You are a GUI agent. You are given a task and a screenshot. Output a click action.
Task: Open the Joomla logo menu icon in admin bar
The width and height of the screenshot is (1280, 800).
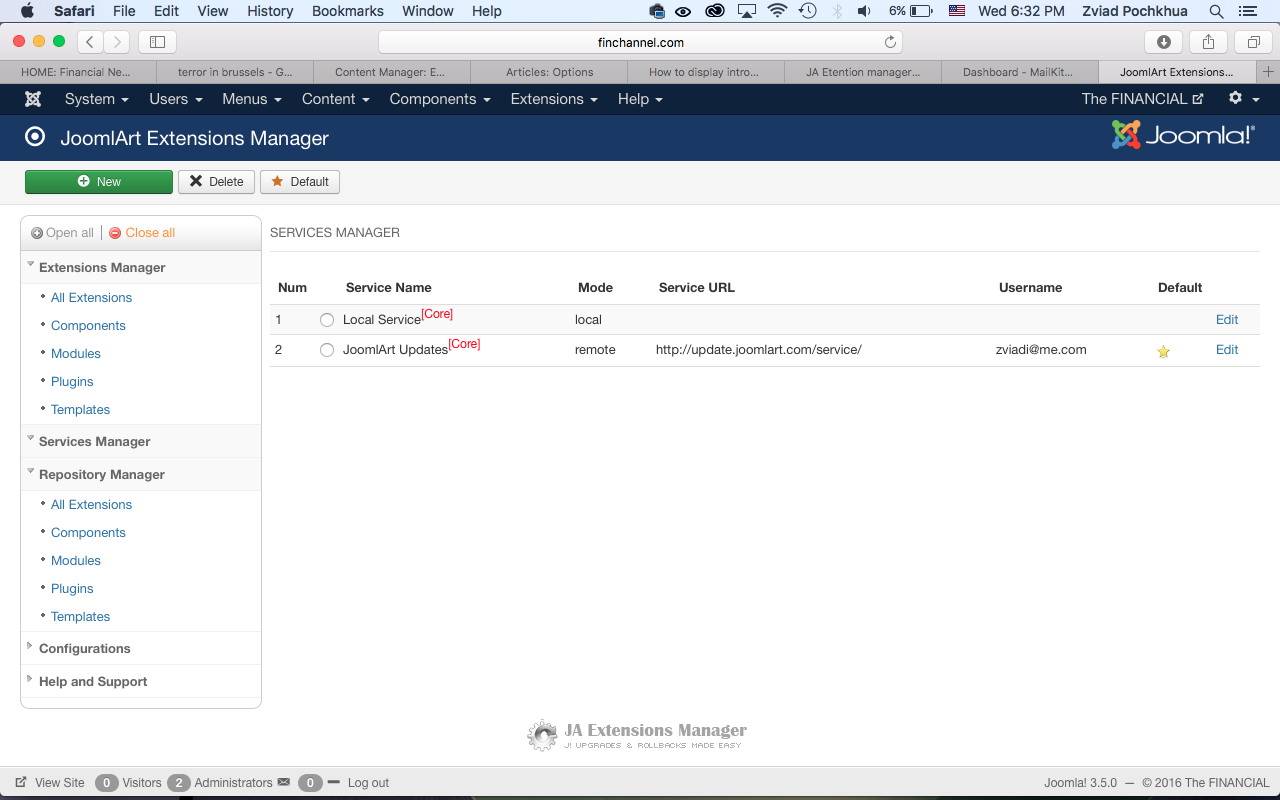tap(33, 99)
